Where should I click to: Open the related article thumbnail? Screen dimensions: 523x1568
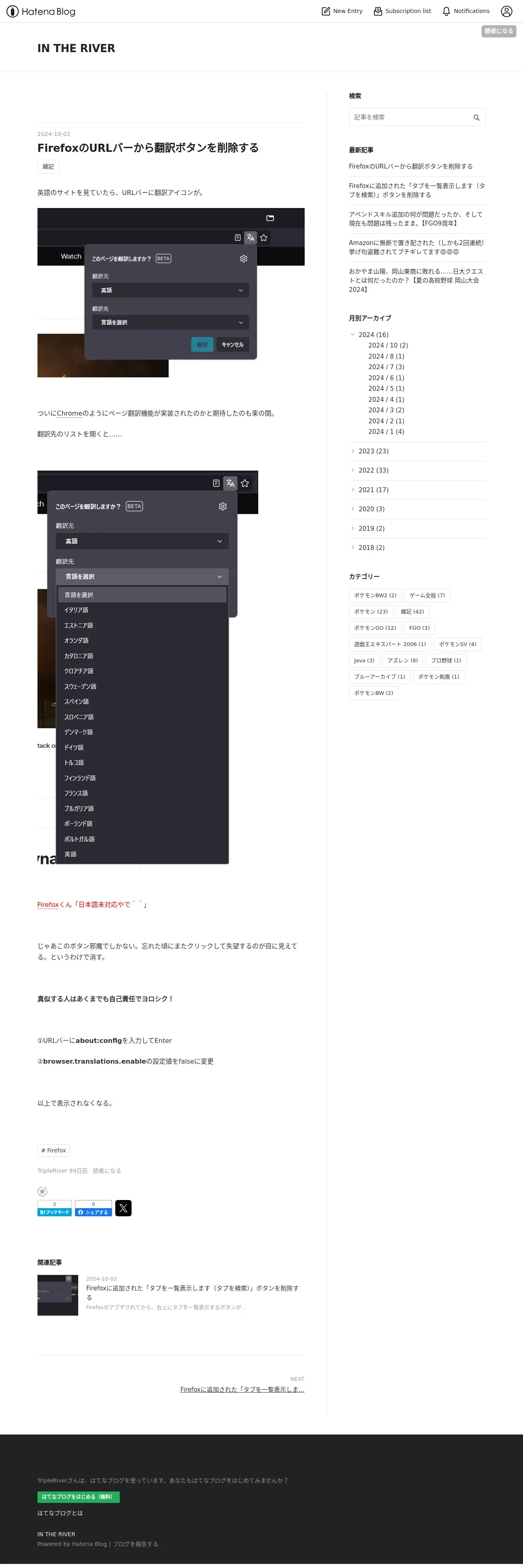[58, 1295]
